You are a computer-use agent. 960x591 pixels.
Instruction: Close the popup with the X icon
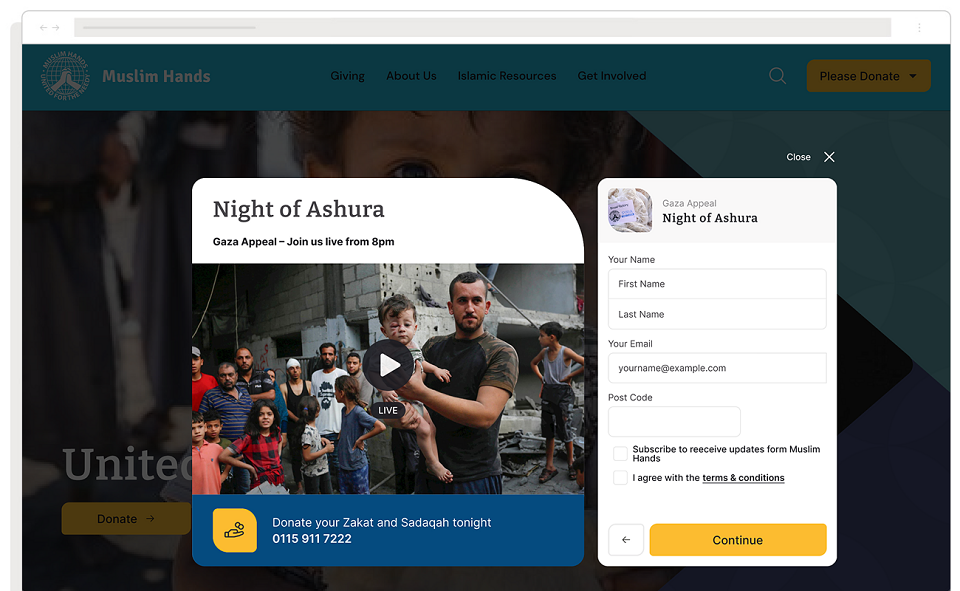click(x=829, y=157)
